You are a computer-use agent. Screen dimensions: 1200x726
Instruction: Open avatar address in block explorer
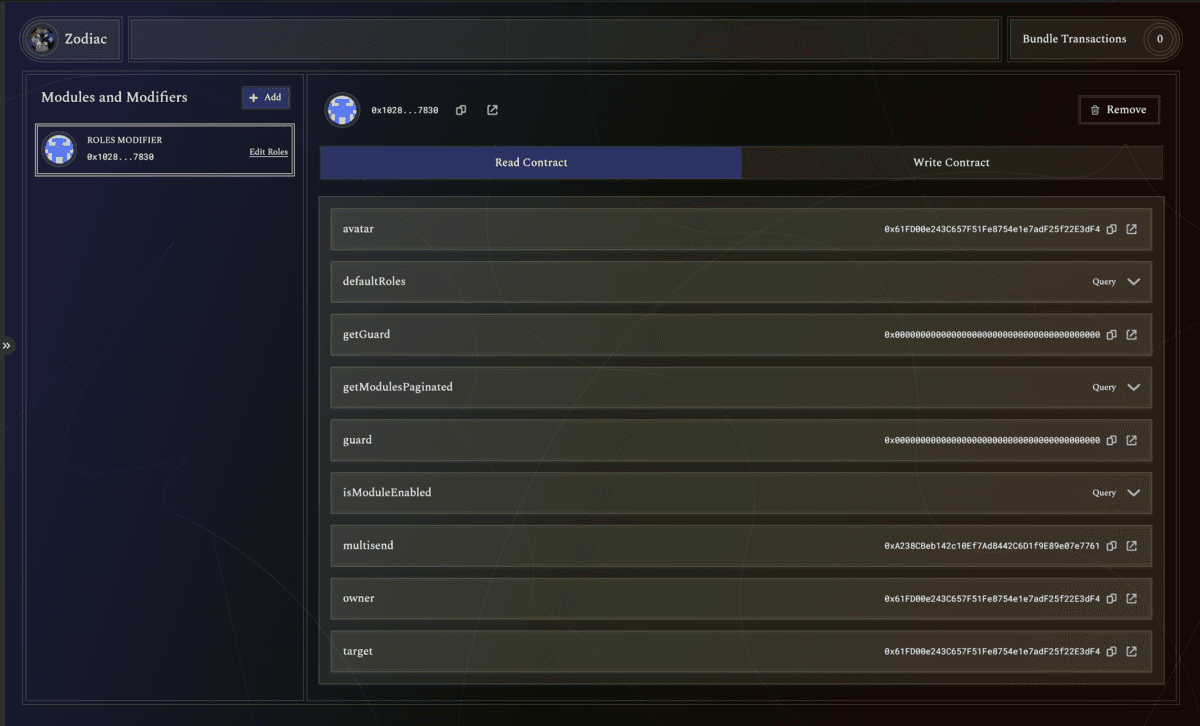click(1131, 229)
